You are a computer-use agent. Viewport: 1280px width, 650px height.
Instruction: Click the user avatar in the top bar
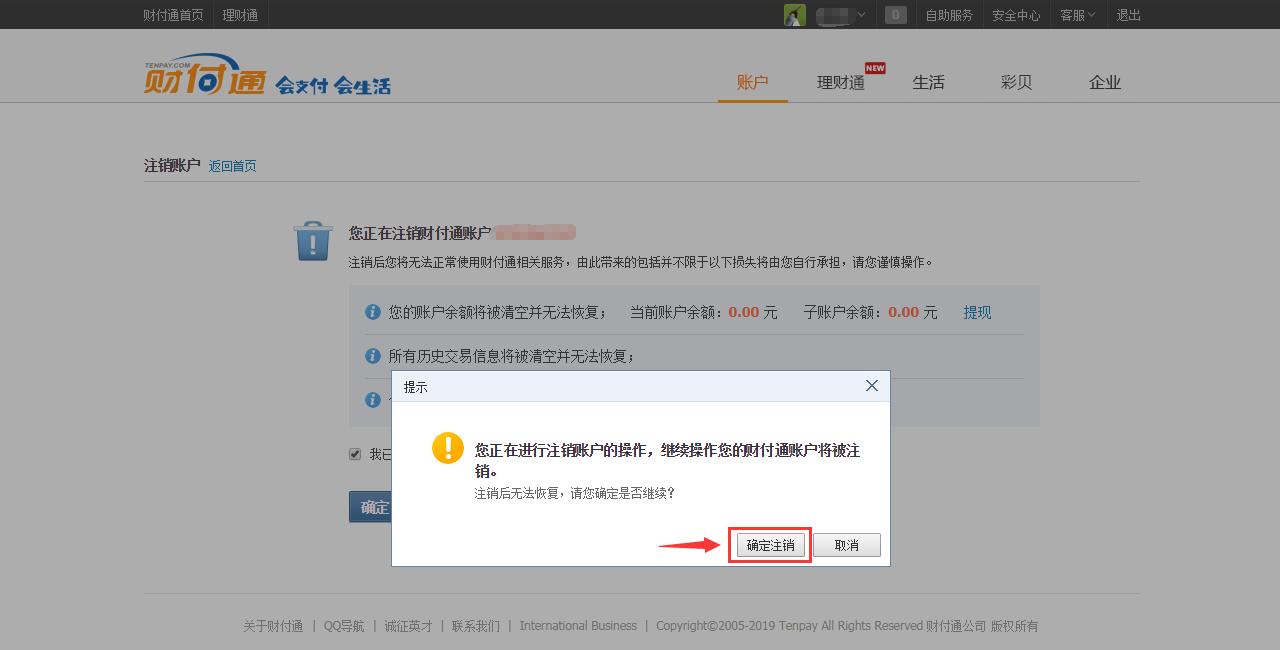[793, 14]
